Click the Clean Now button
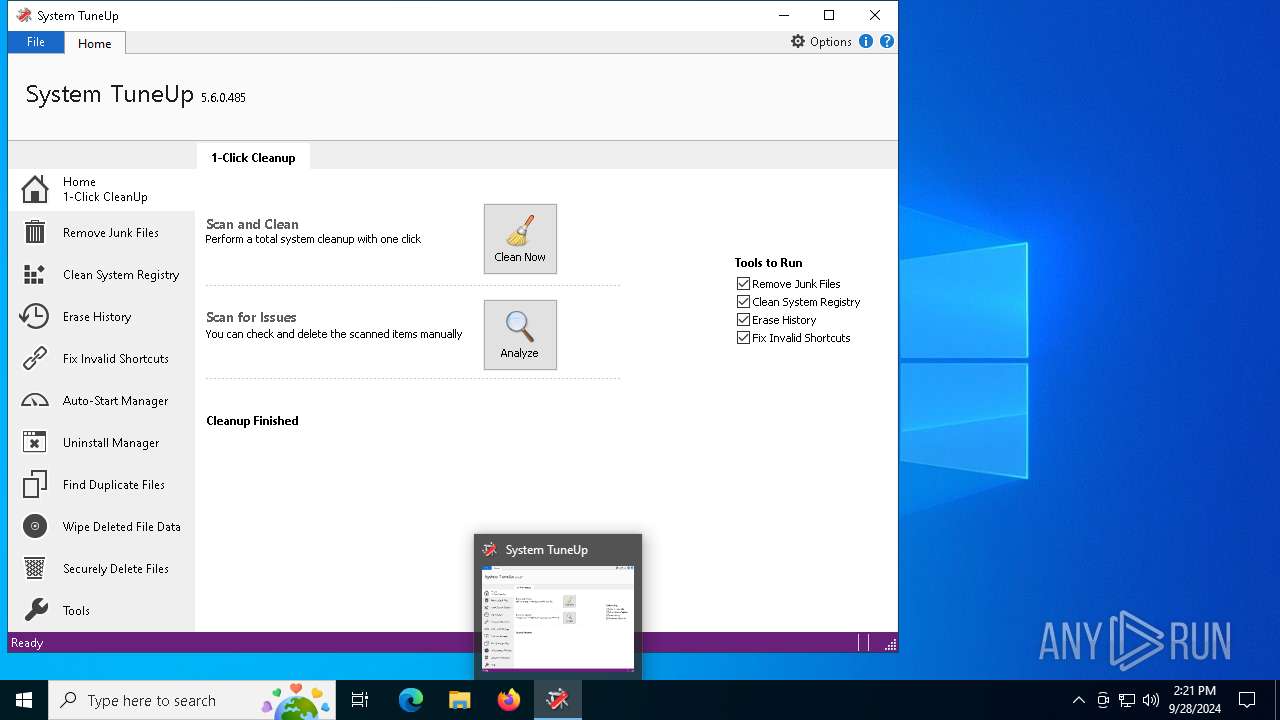1280x720 pixels. click(520, 239)
